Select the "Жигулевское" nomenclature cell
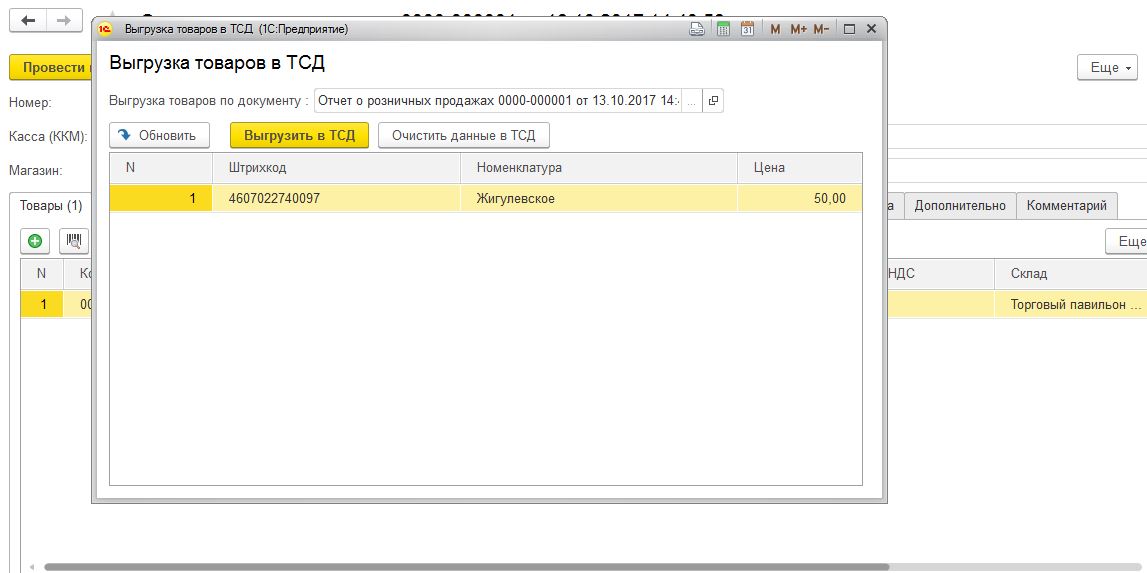The height and width of the screenshot is (573, 1147). [x=598, y=199]
